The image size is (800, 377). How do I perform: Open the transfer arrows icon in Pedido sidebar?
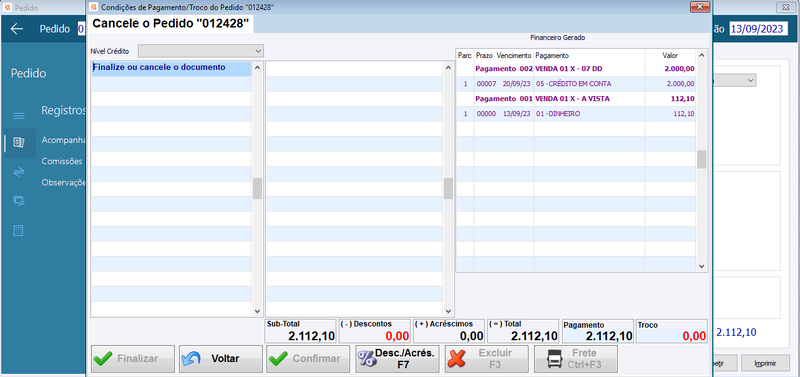tap(19, 172)
